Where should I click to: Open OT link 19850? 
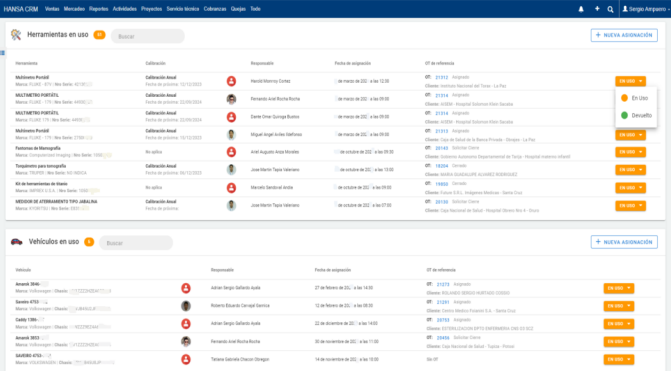click(x=441, y=184)
